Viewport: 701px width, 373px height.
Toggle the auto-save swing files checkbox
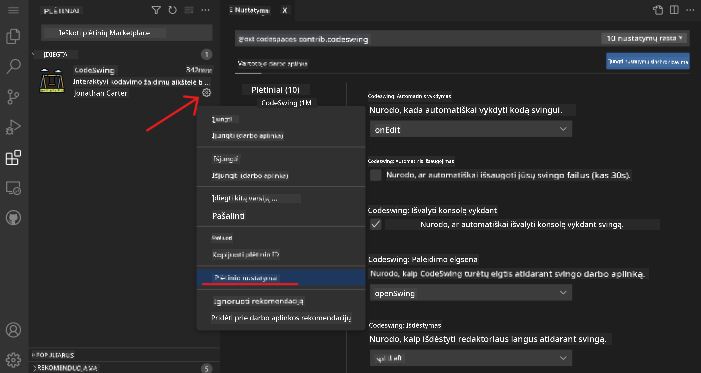tap(376, 175)
